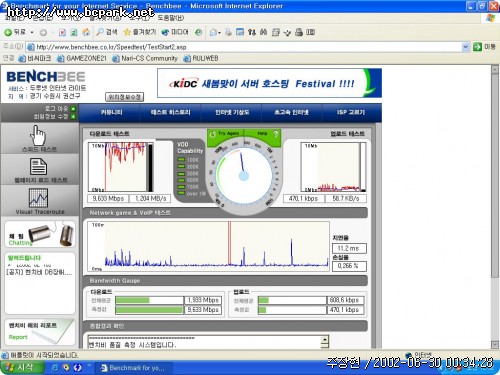Open the test history navigation tab
The height and width of the screenshot is (375, 500).
(170, 113)
